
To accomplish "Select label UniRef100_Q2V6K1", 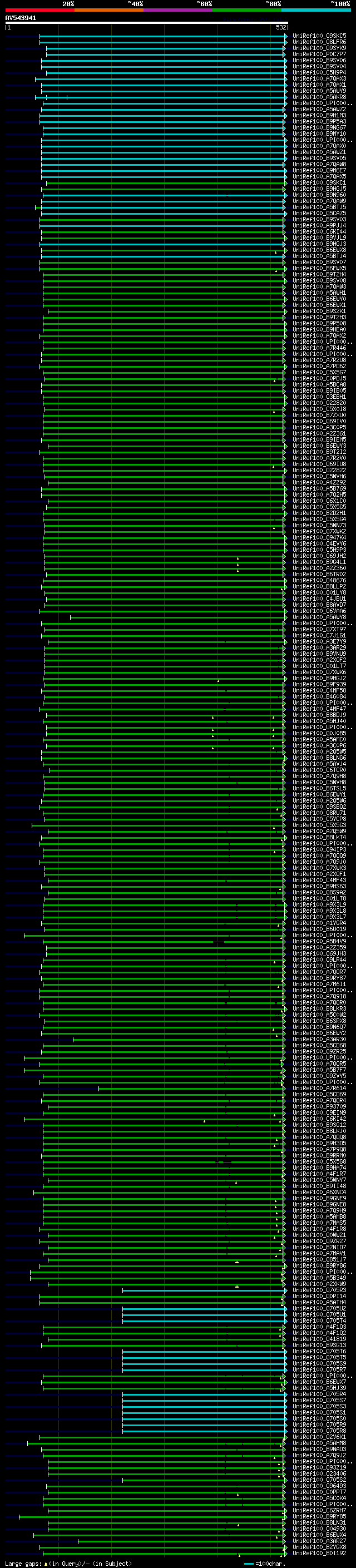I will click(319, 1437).
